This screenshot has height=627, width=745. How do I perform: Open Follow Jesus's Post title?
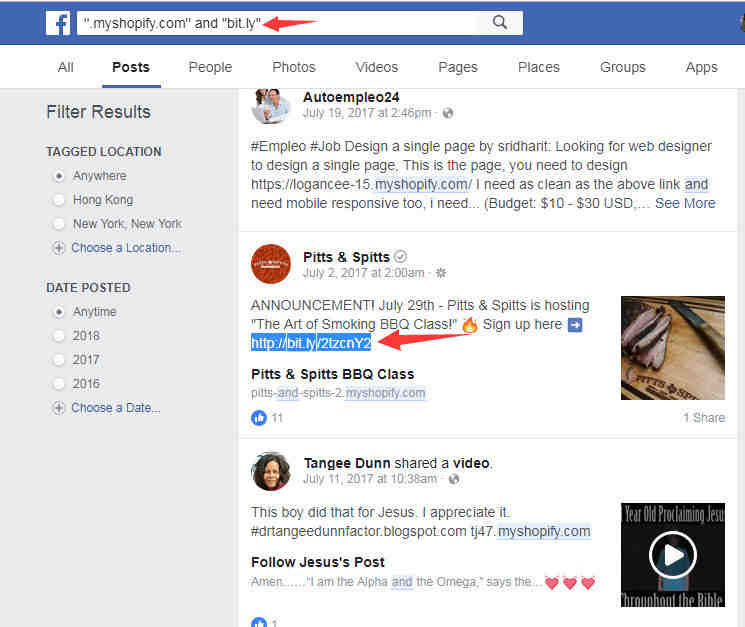pos(318,562)
